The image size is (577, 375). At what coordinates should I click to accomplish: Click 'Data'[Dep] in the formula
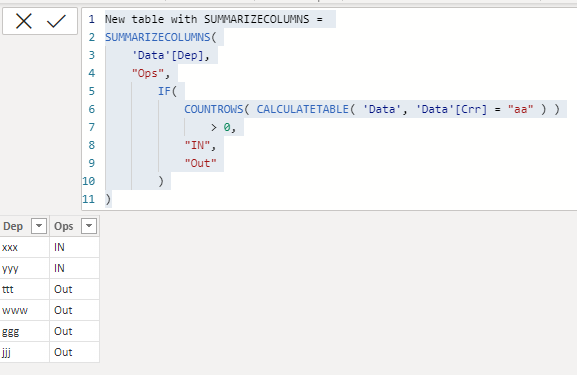point(167,55)
